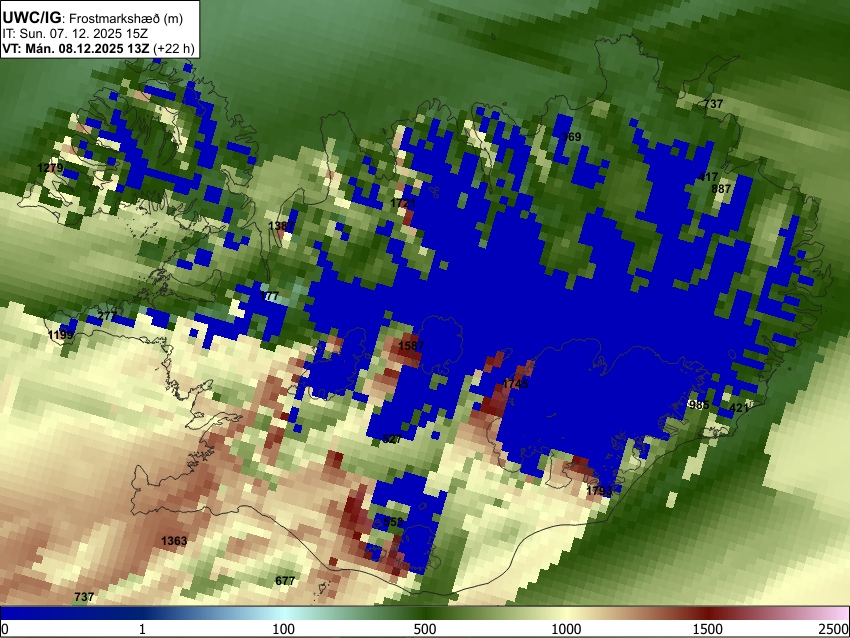Screen dimensions: 850x638
Task: Click the color scale label '2500'
Action: coord(834,629)
